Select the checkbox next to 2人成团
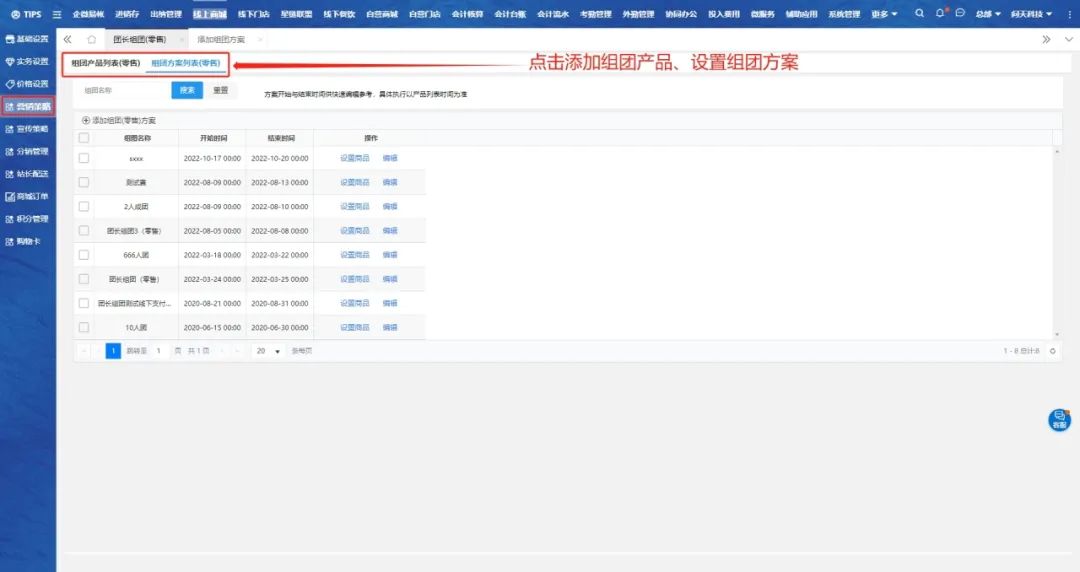1080x572 pixels. tap(84, 206)
